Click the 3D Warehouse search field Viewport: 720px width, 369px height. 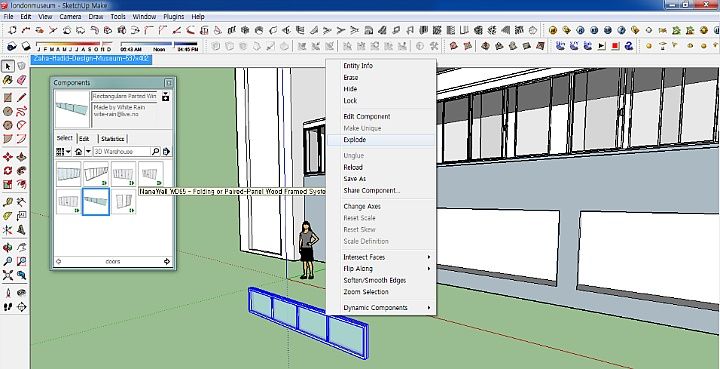121,151
